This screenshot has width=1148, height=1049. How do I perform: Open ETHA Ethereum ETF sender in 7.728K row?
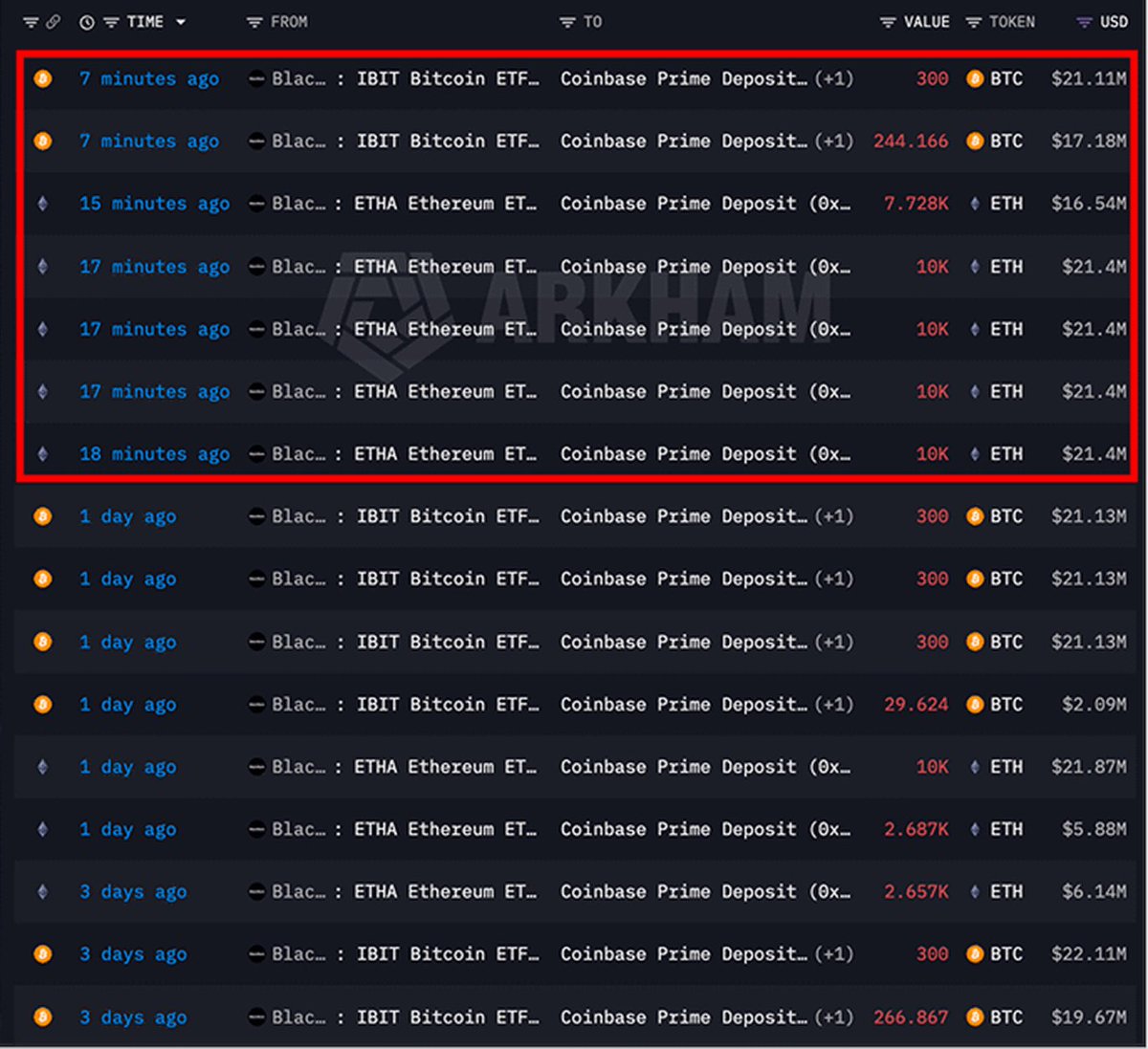pos(446,204)
